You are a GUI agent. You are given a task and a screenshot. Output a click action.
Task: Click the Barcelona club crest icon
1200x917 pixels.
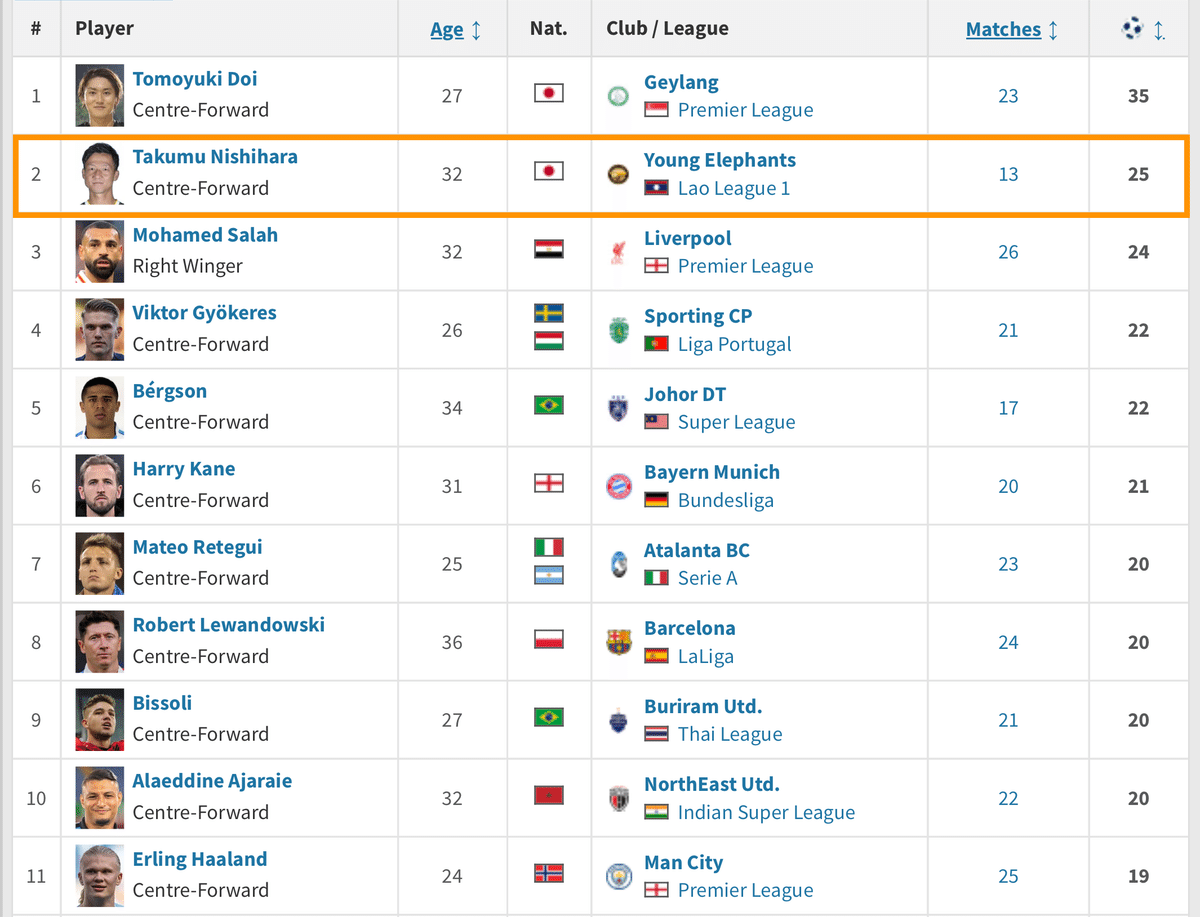619,642
